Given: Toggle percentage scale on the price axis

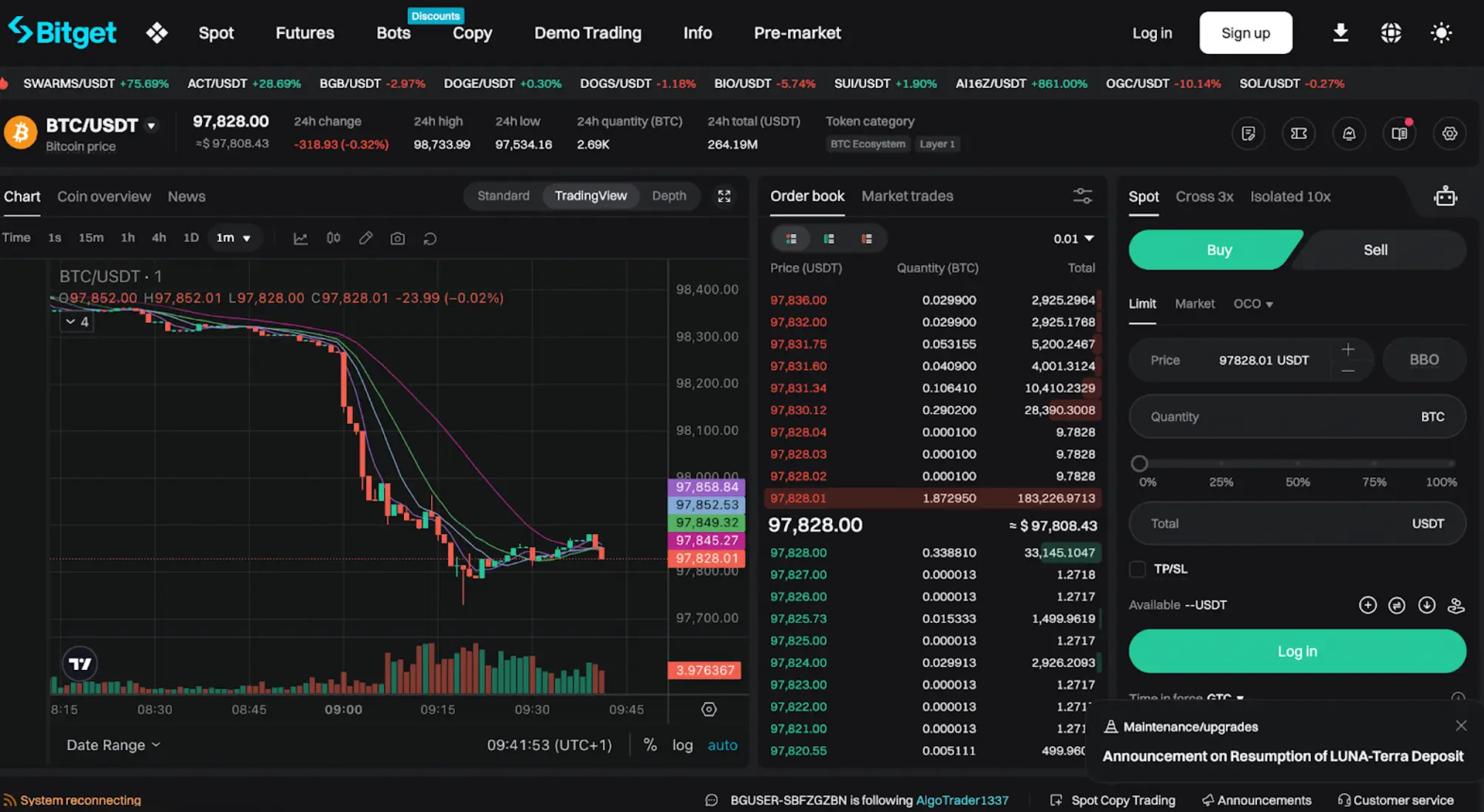Looking at the screenshot, I should click(x=650, y=745).
